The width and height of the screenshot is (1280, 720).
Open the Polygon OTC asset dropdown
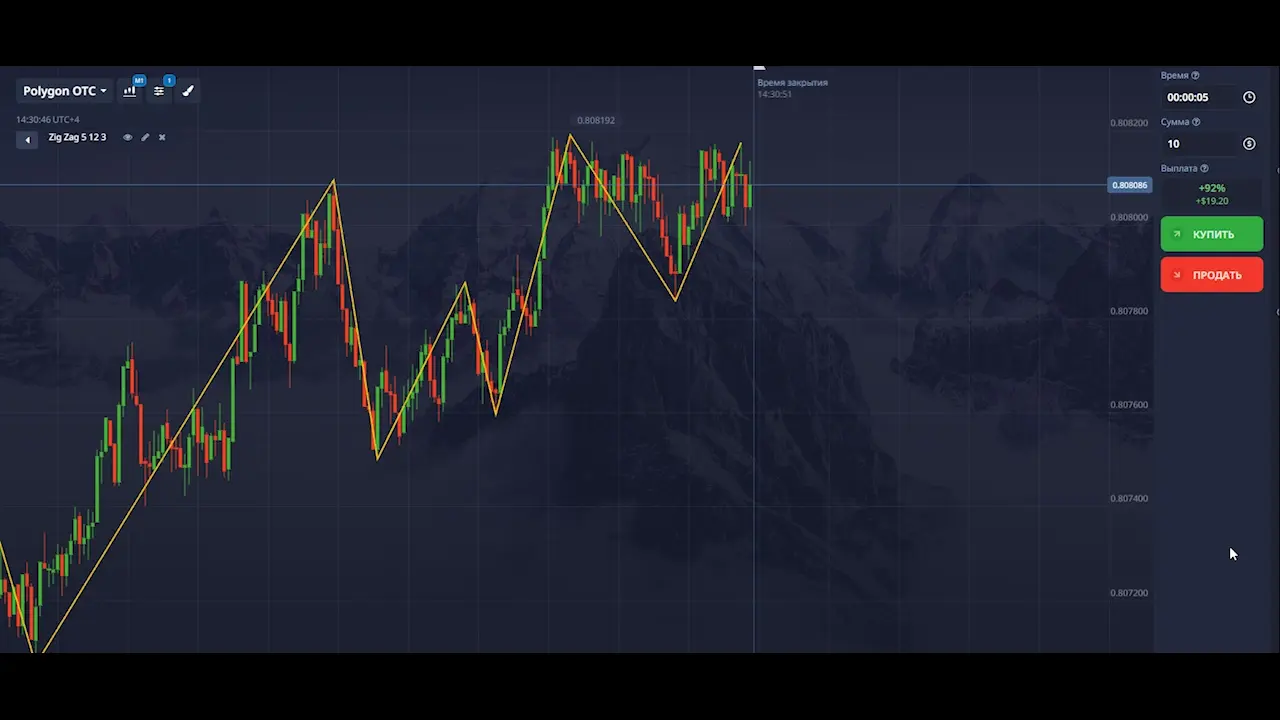click(x=65, y=91)
